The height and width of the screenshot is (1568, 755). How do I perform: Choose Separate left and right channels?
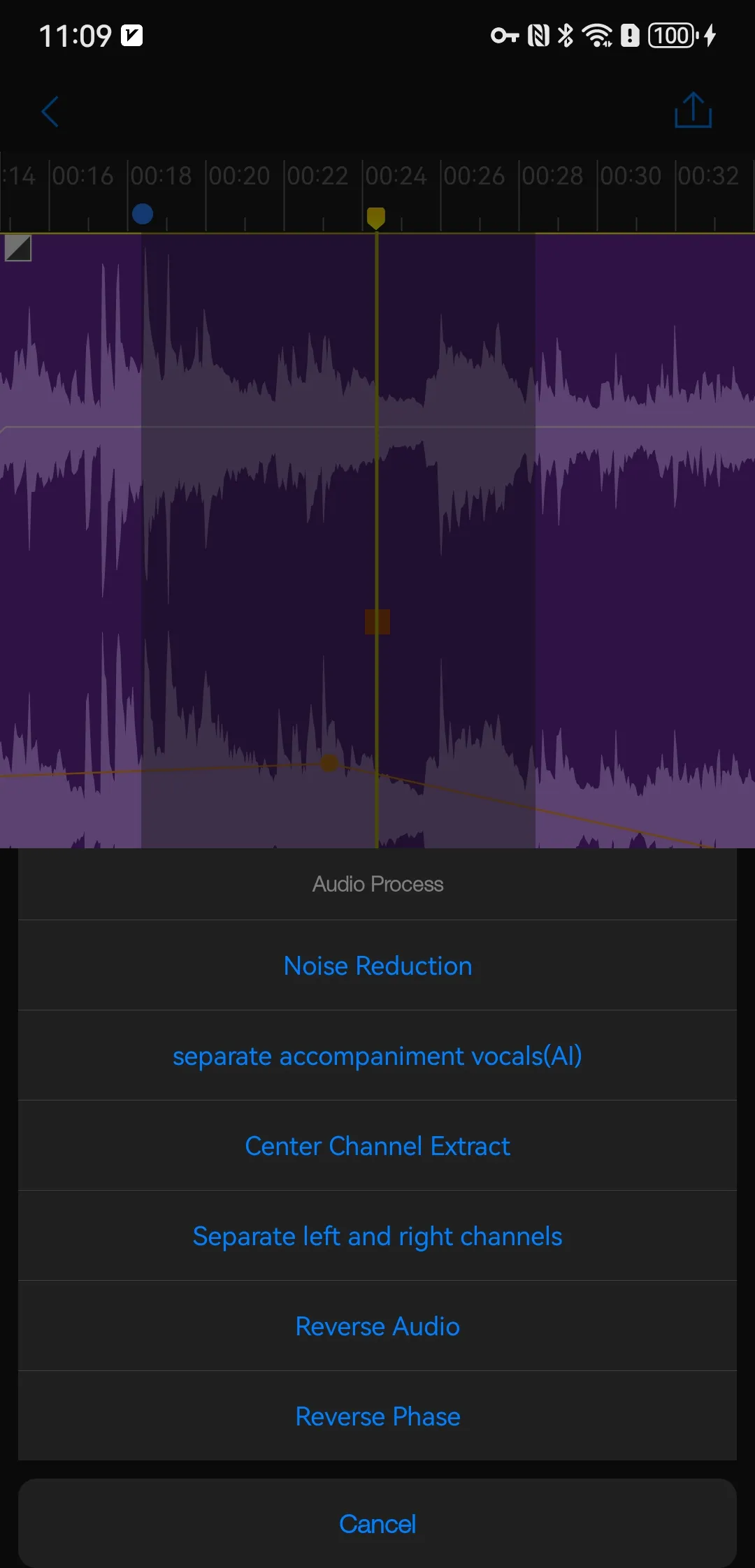tap(377, 1236)
